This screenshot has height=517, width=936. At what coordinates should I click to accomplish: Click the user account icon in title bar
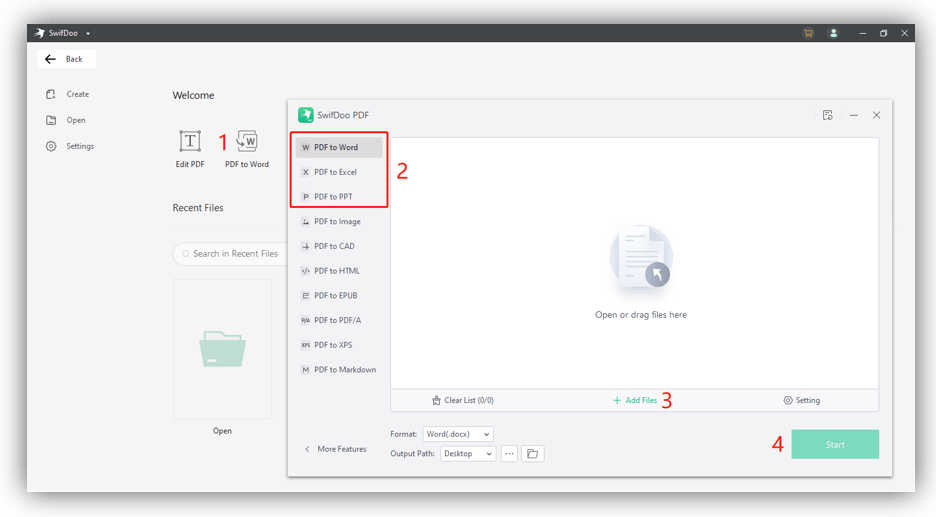tap(833, 33)
